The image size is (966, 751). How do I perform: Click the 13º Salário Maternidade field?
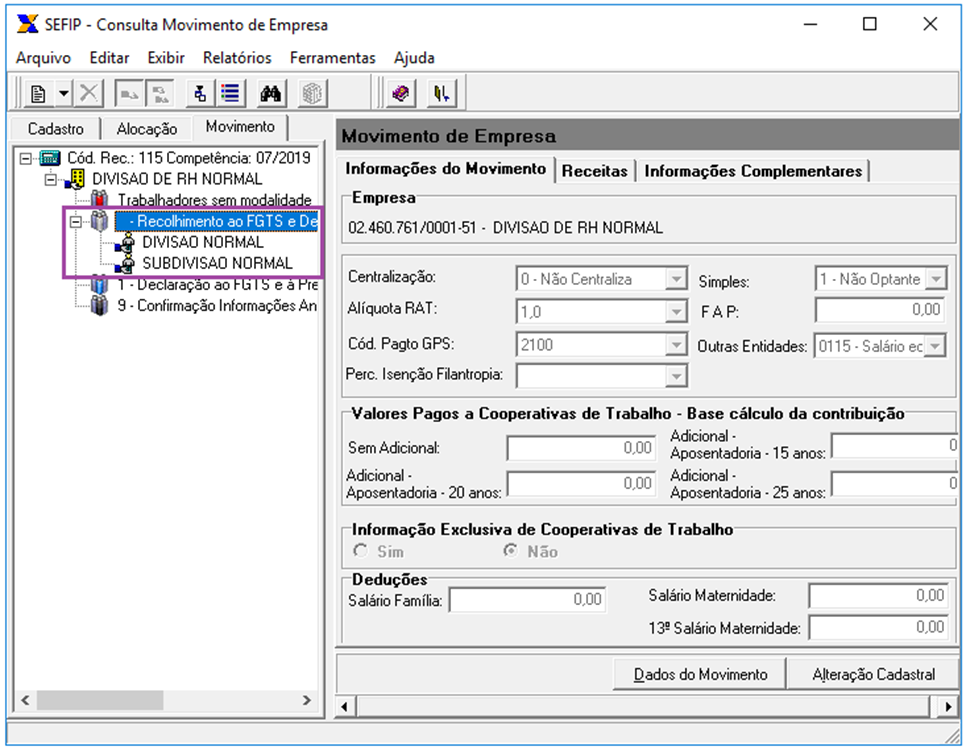coord(879,628)
